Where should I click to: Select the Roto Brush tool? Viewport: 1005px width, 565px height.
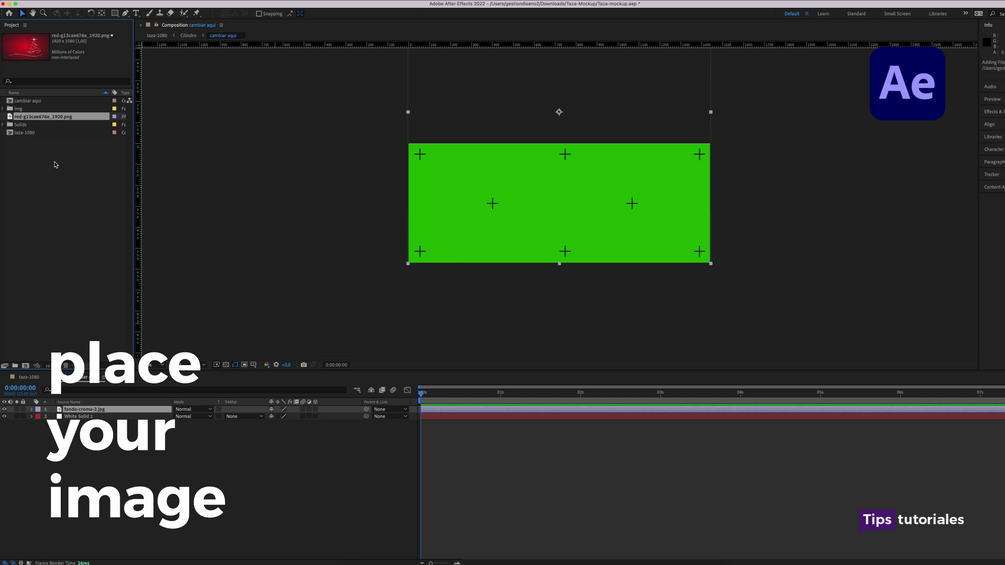pos(185,13)
